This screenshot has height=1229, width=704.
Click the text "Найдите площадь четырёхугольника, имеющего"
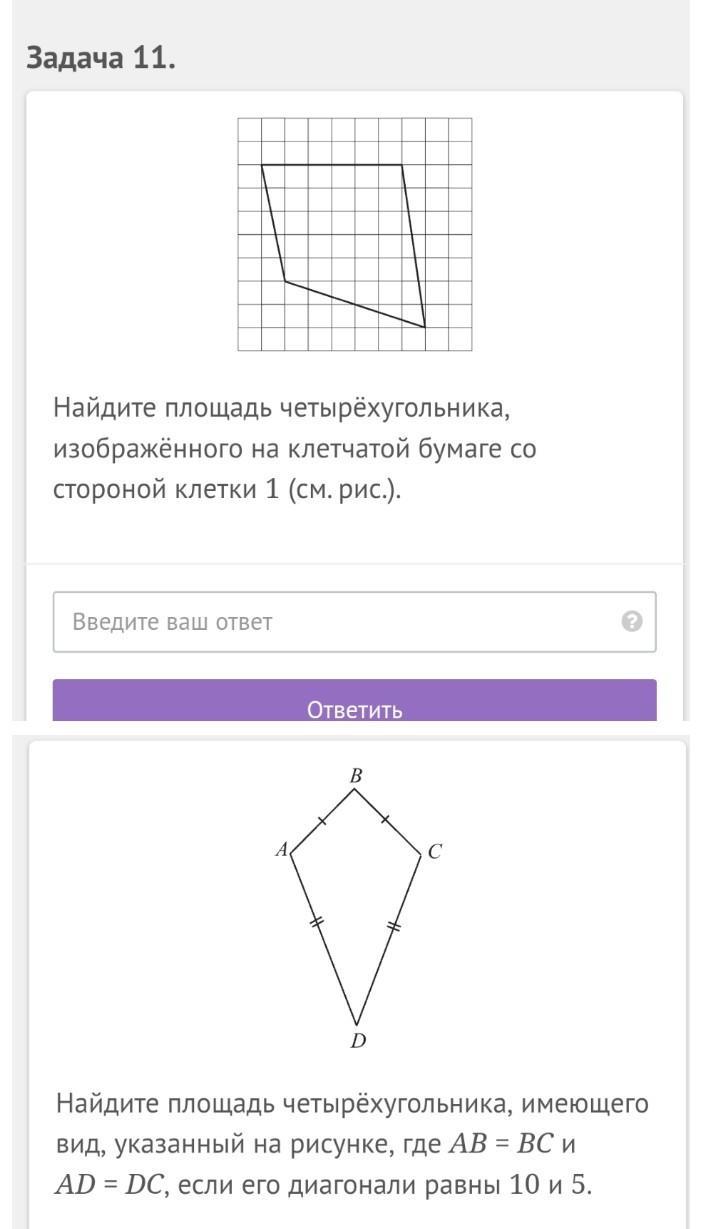point(352,1104)
